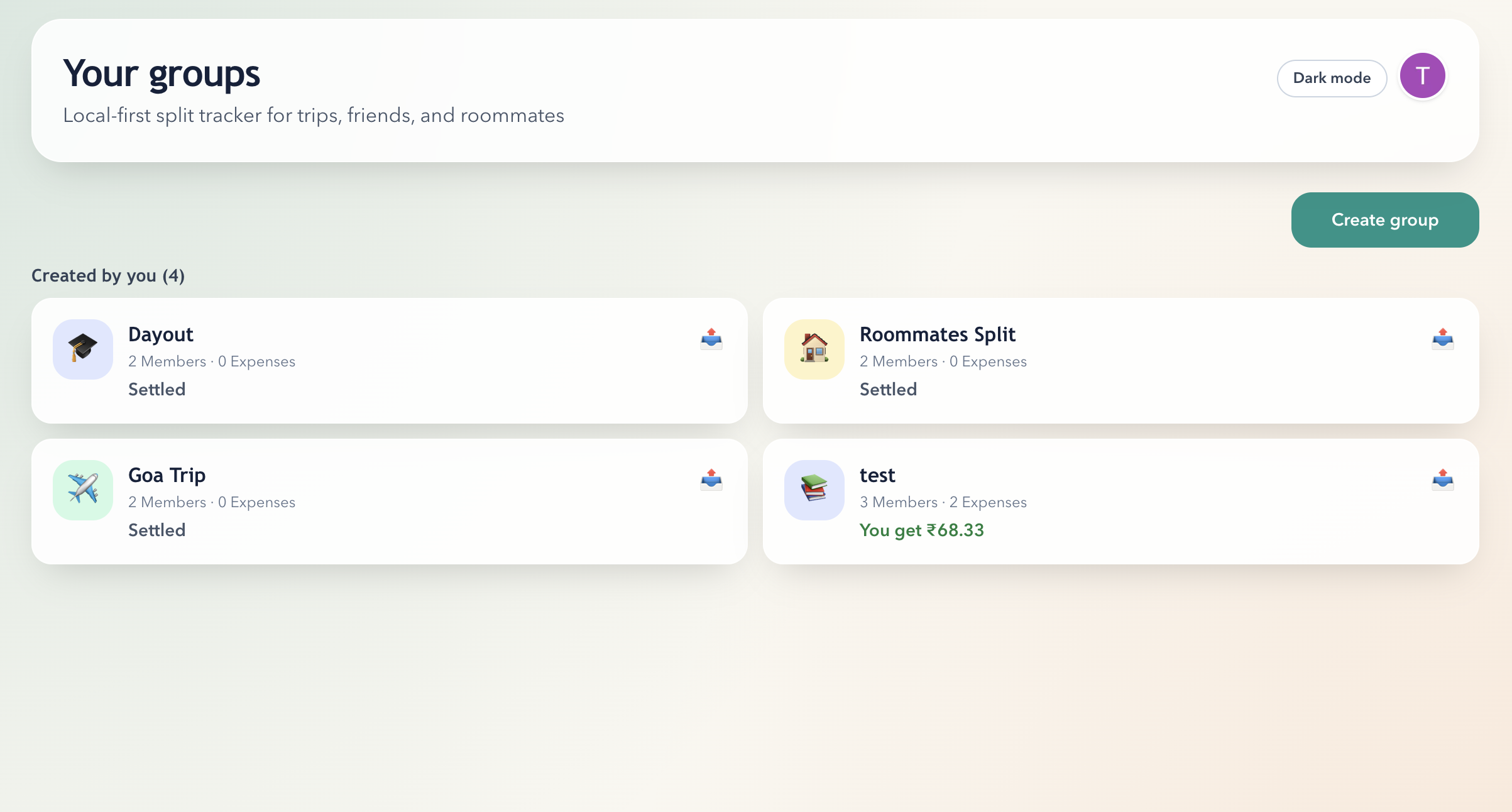
Task: Click the Settled label on Goa Trip
Action: [x=156, y=530]
